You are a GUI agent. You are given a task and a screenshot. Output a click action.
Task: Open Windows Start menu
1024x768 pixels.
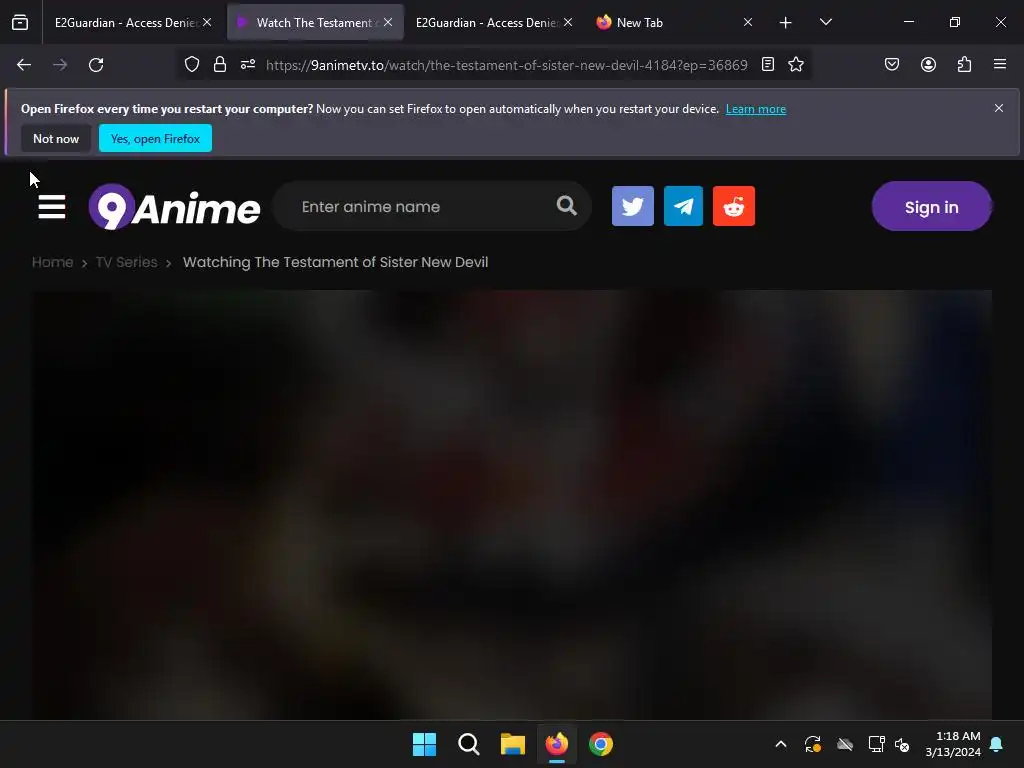[424, 744]
